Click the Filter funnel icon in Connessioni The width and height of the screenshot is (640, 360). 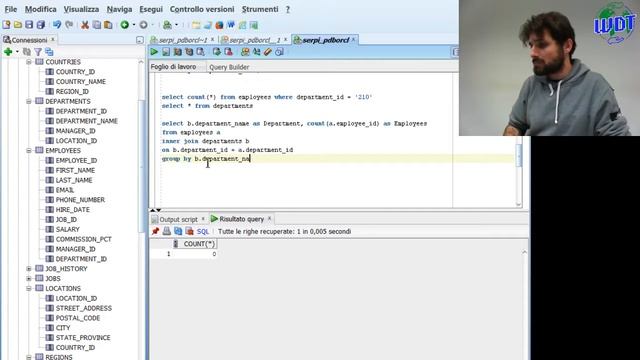(38, 51)
